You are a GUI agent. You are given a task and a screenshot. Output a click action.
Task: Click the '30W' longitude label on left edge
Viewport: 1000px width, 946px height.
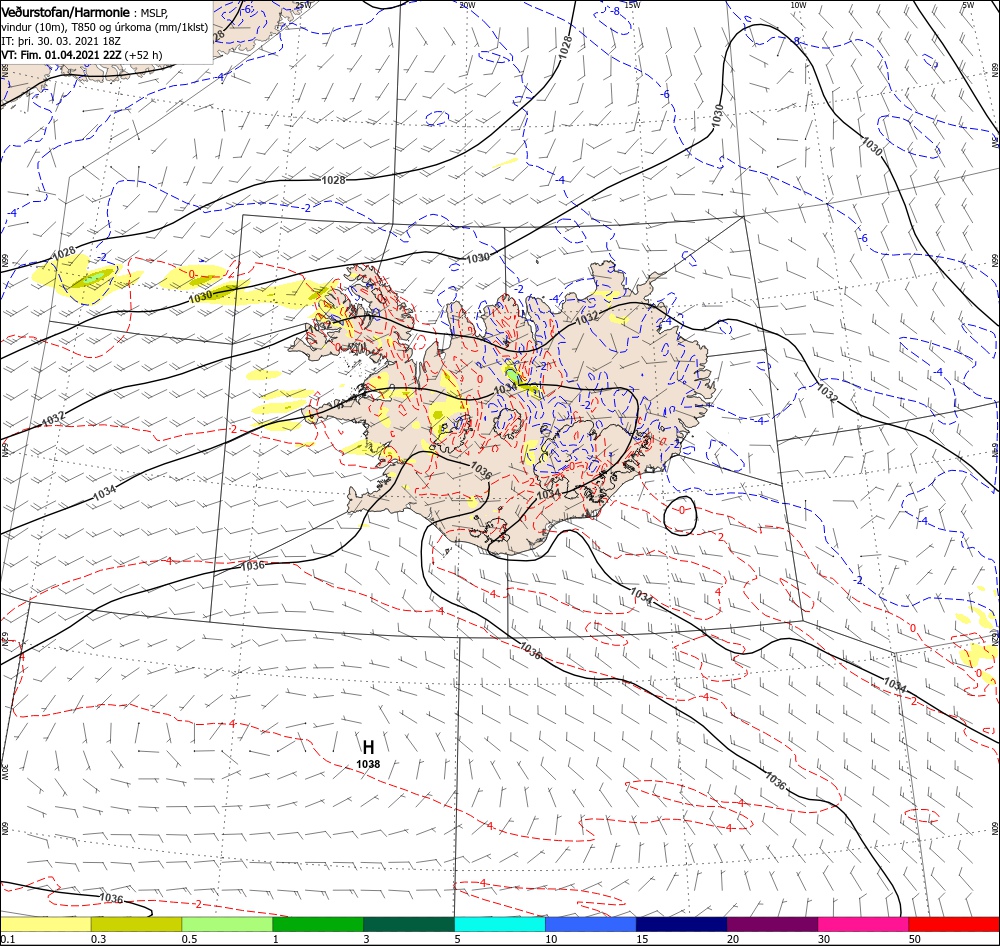[4, 772]
